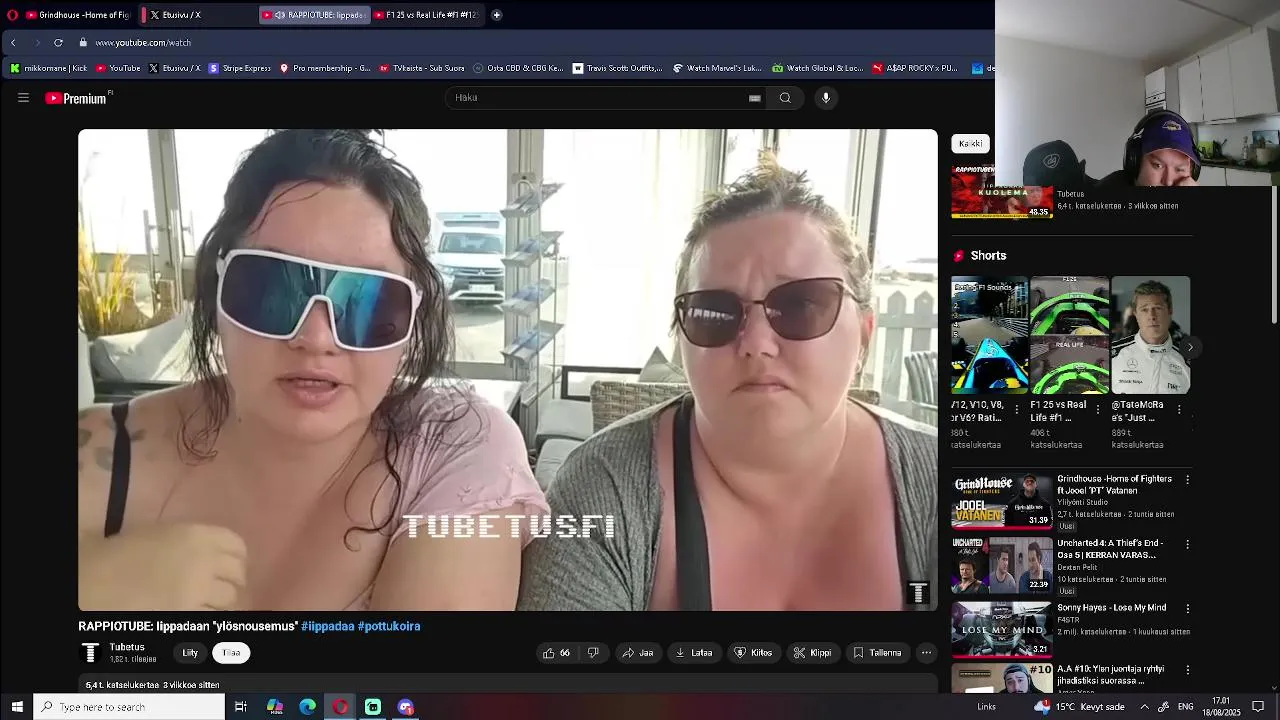Open the mikkomane Kick bookmark
The image size is (1280, 720).
pos(48,68)
